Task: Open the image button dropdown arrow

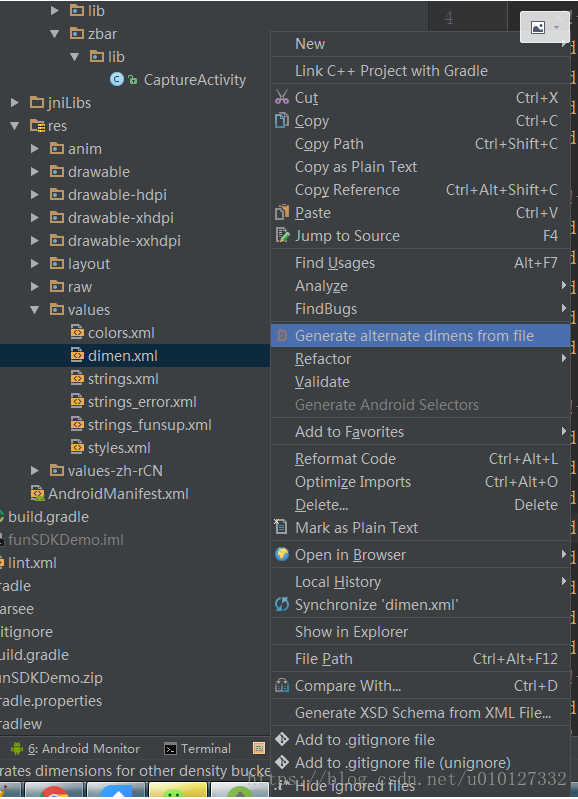Action: click(556, 28)
